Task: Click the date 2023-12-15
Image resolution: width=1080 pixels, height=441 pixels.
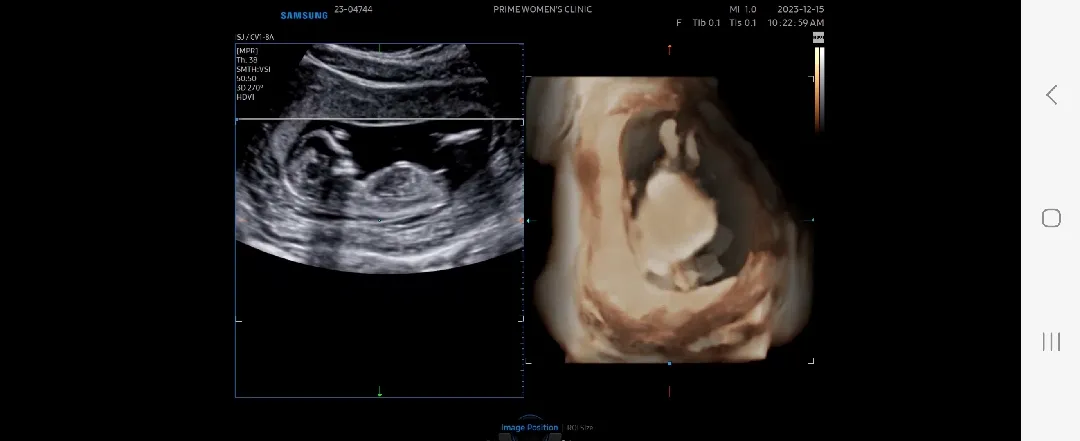Action: 800,10
